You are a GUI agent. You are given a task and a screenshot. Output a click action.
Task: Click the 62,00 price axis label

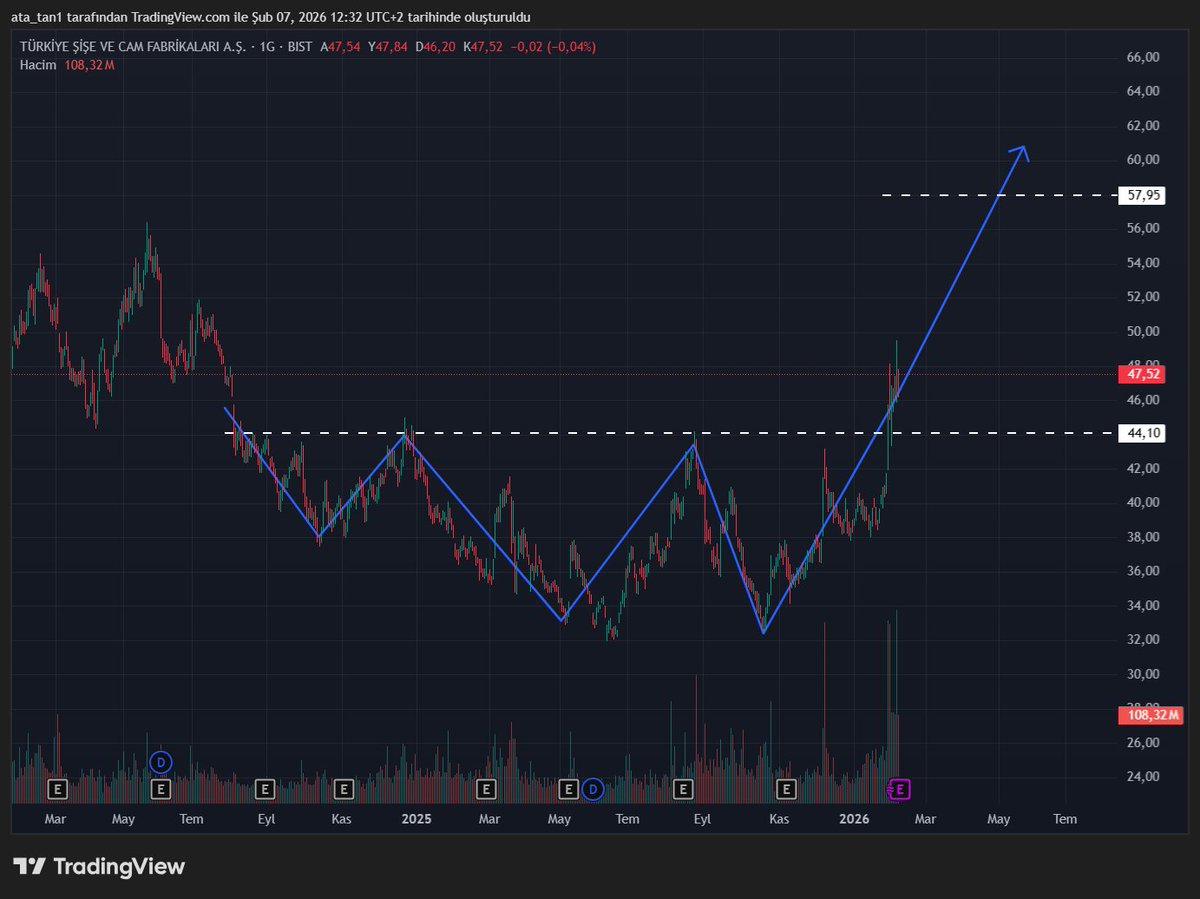(1142, 126)
